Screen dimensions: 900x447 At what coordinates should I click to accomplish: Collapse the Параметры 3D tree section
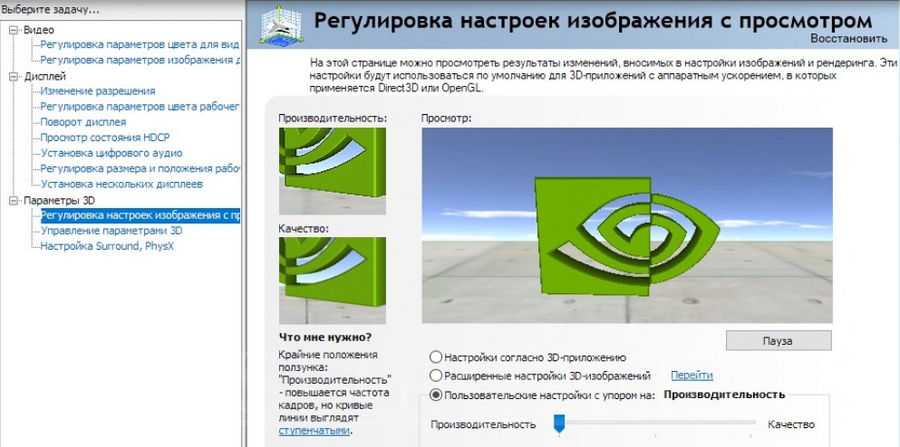coord(13,201)
